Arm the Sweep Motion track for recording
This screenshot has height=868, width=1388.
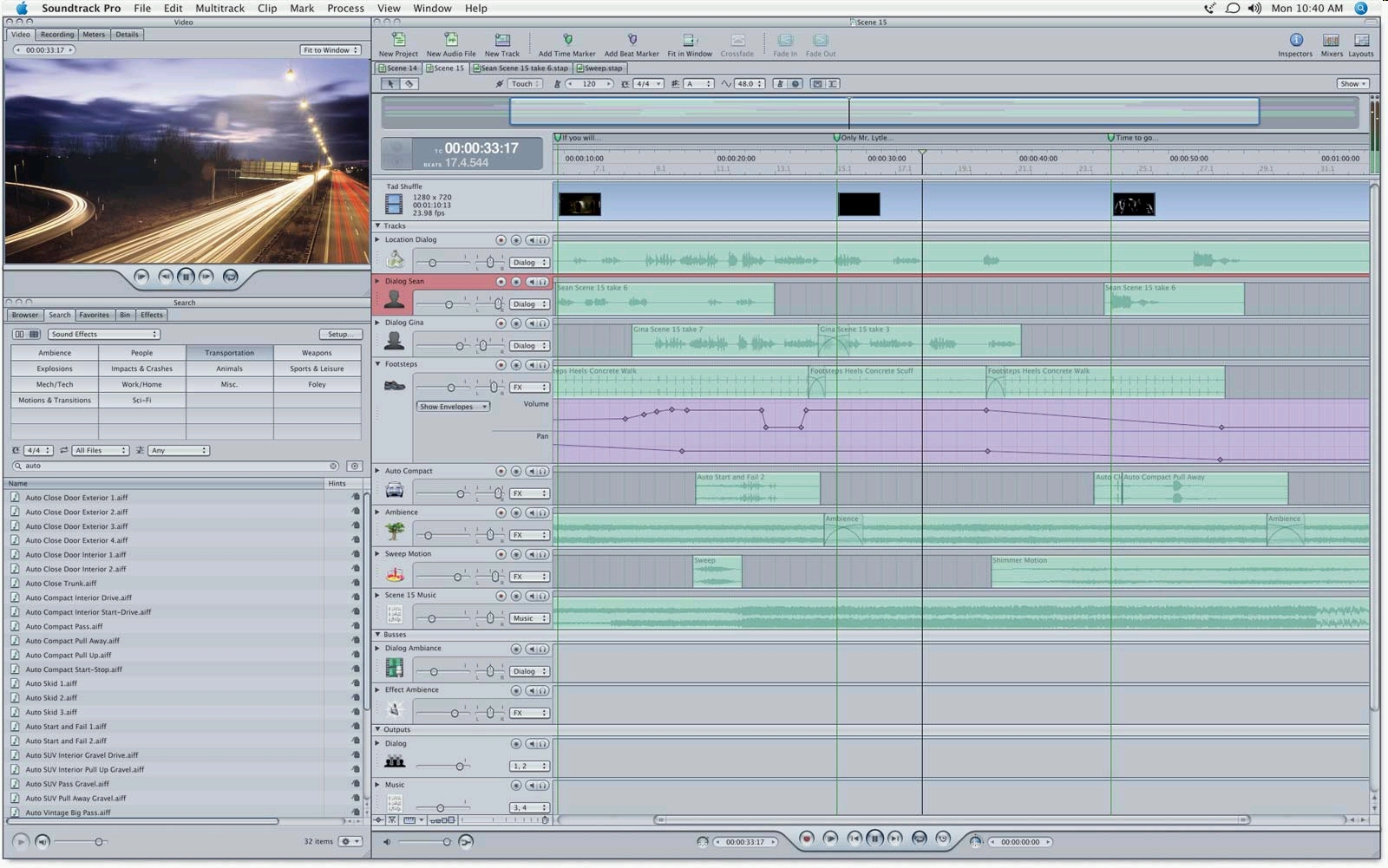click(x=501, y=555)
